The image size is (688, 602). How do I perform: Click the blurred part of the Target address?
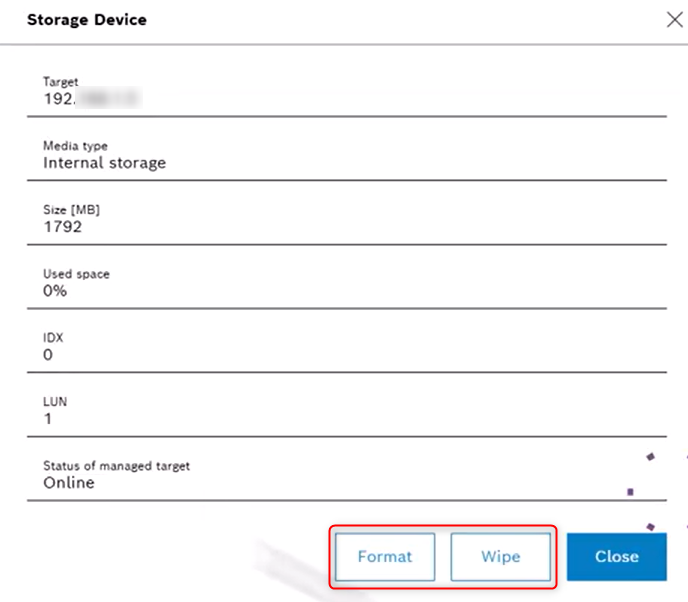pos(108,98)
